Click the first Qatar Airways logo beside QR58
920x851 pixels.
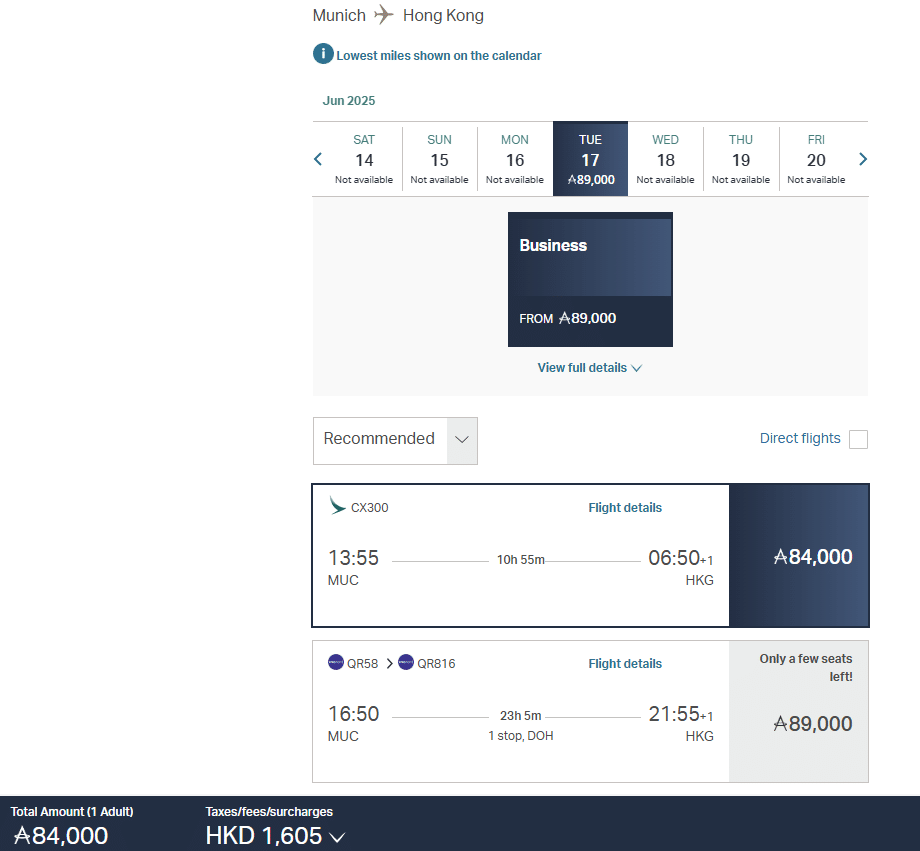[x=336, y=662]
